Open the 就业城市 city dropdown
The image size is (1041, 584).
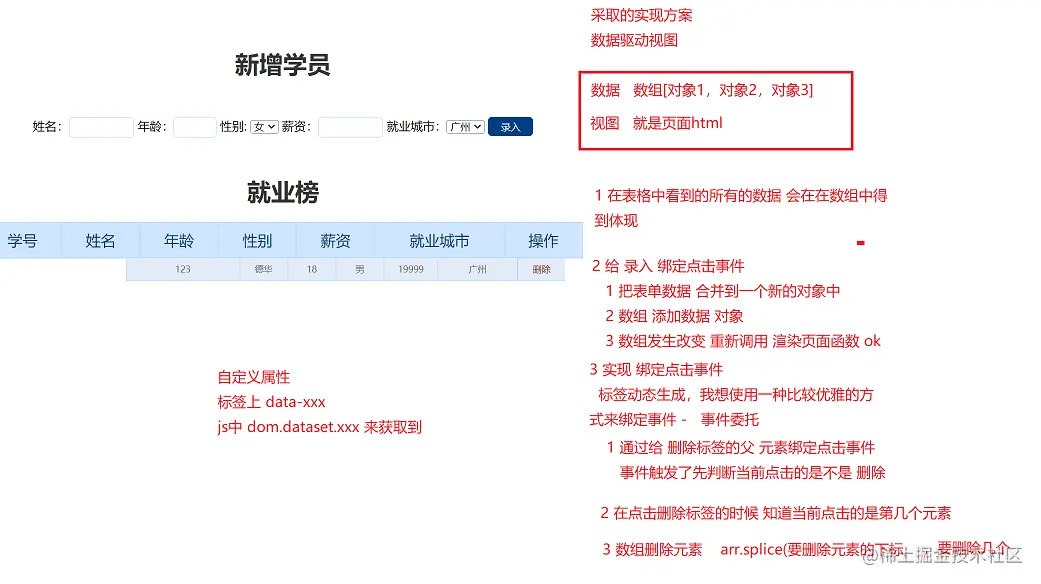465,127
